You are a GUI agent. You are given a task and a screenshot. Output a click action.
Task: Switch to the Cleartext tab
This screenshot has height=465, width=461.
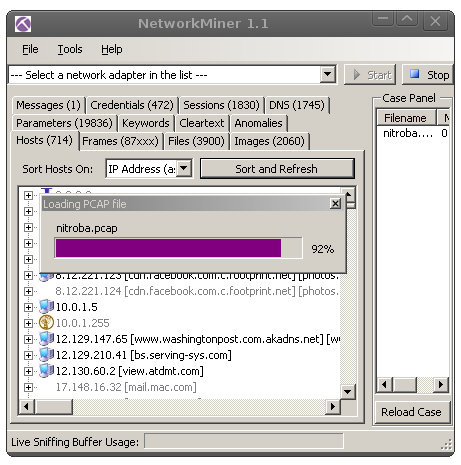(x=202, y=123)
